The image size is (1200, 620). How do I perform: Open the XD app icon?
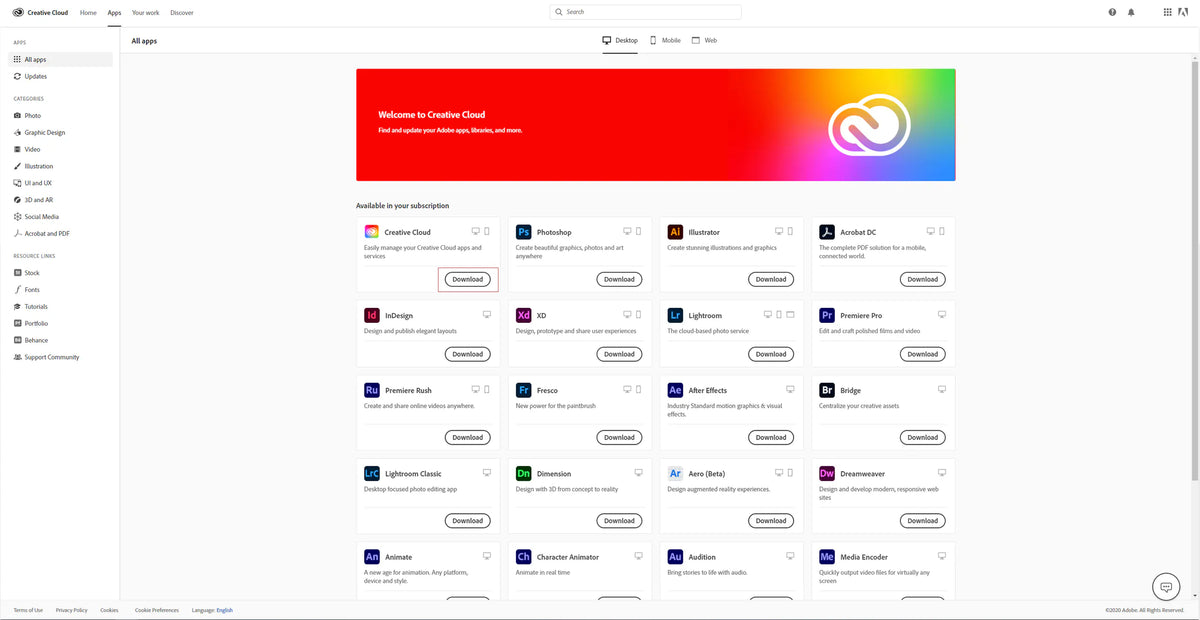pos(523,315)
